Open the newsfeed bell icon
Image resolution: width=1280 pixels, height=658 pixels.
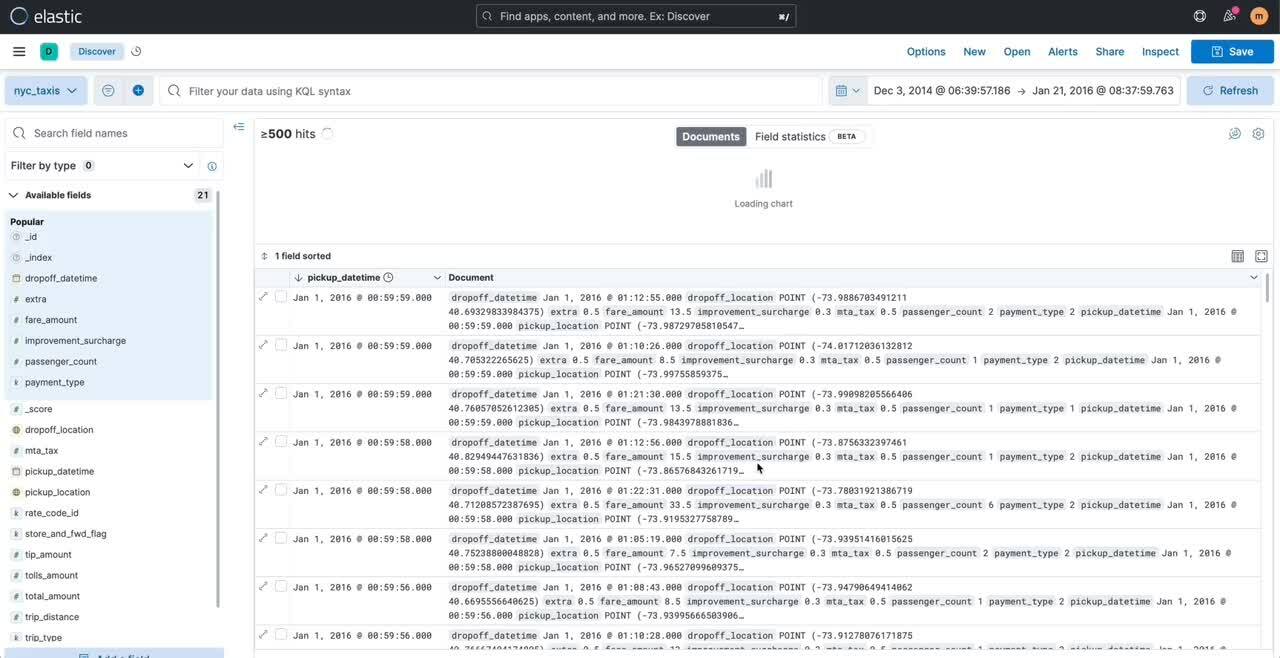[1229, 16]
